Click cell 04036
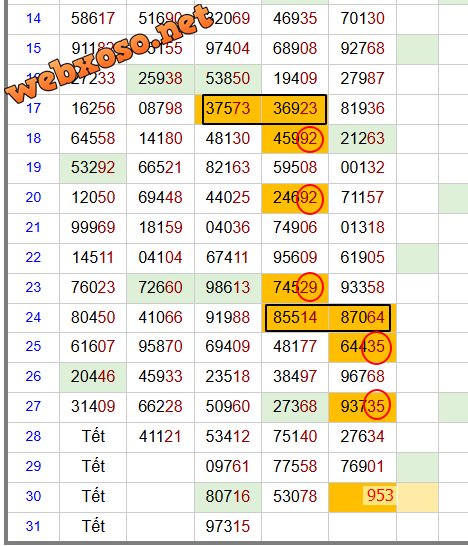Image resolution: width=468 pixels, height=546 pixels. (228, 227)
